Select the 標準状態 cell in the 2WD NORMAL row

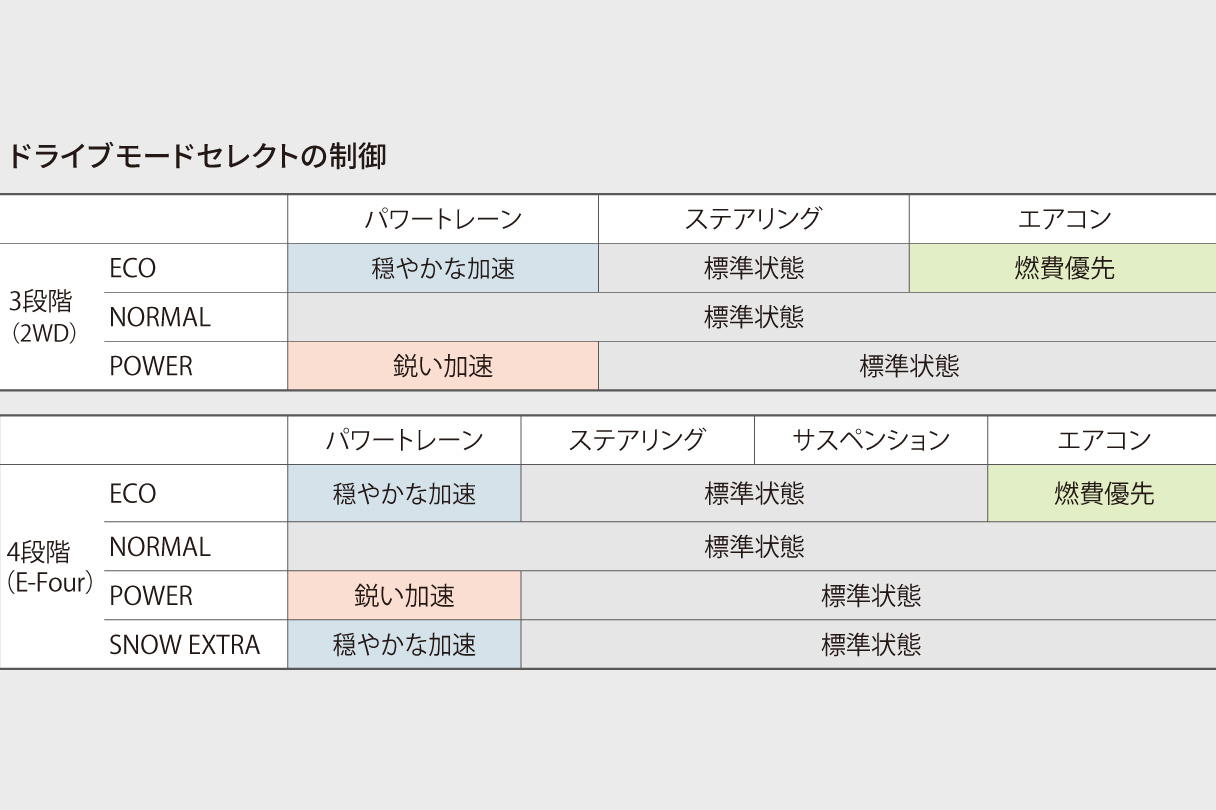tap(753, 317)
